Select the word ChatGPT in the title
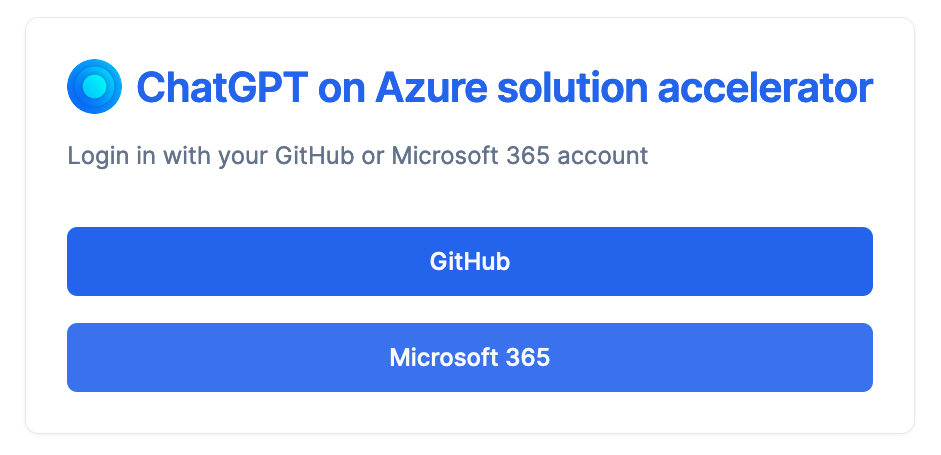Screen dimensions: 941x455 tap(223, 88)
